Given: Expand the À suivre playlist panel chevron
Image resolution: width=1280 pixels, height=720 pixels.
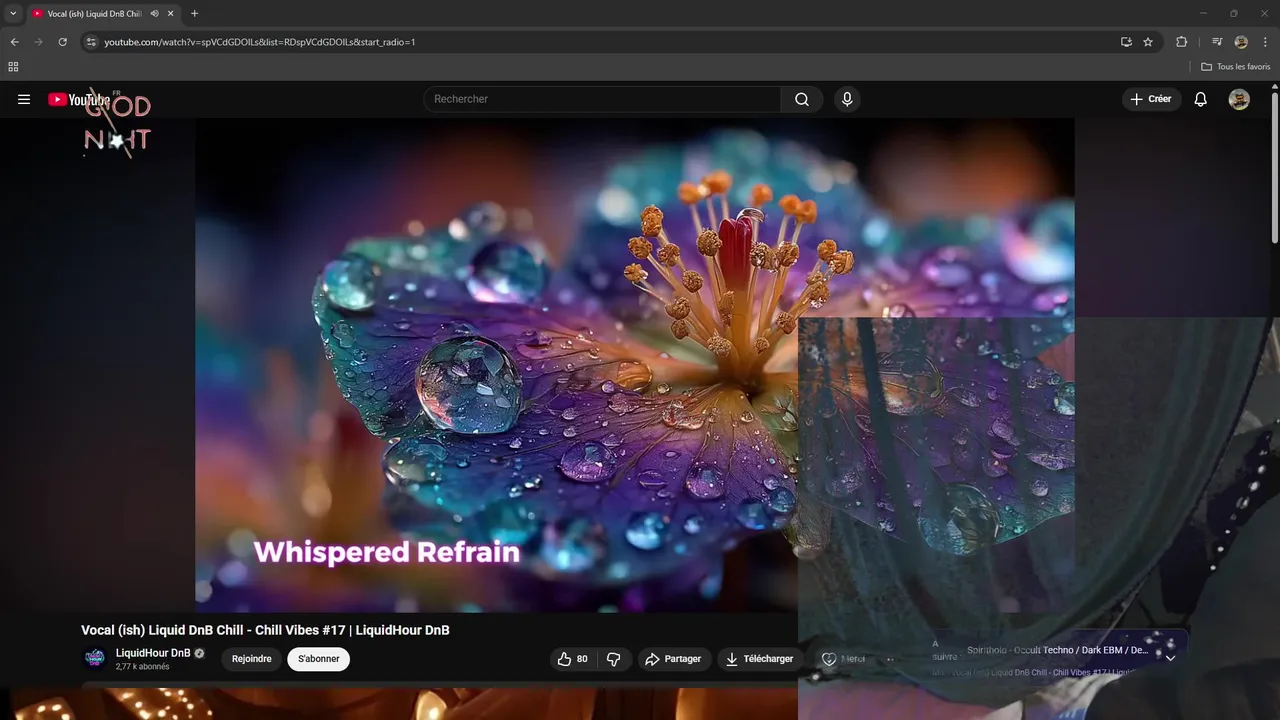Looking at the screenshot, I should click(x=1170, y=657).
